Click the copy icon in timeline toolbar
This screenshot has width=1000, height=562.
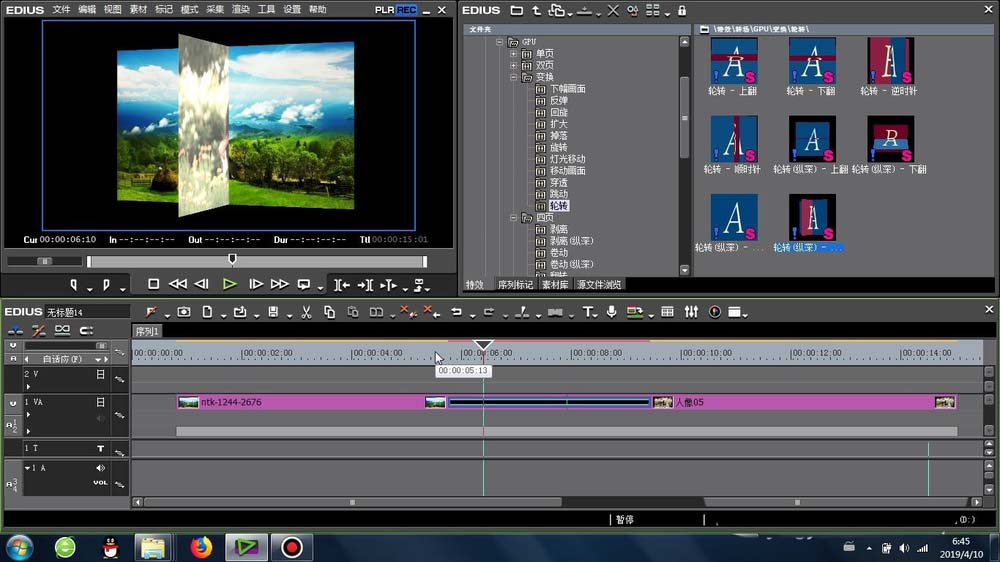coord(329,312)
